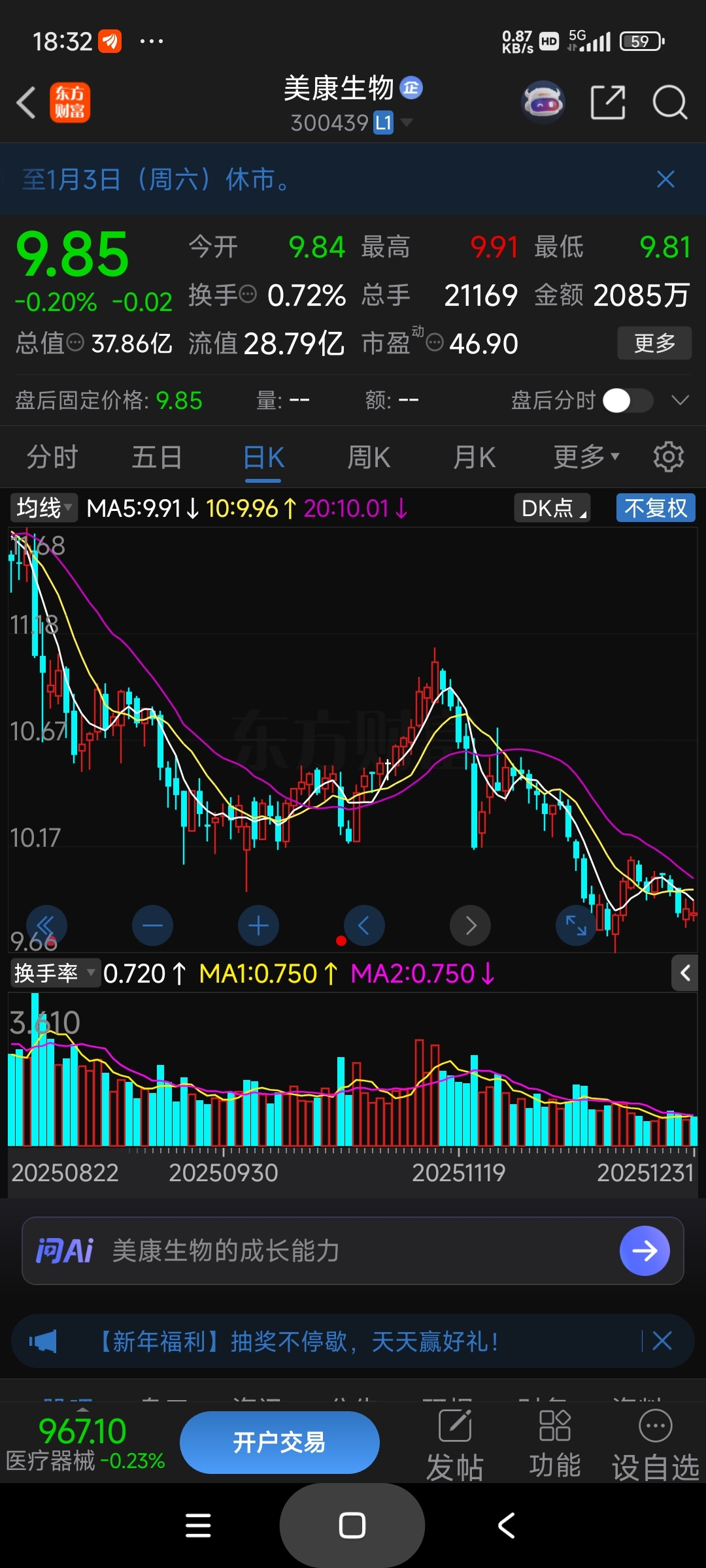Tap the 问AI logo

point(64,1250)
